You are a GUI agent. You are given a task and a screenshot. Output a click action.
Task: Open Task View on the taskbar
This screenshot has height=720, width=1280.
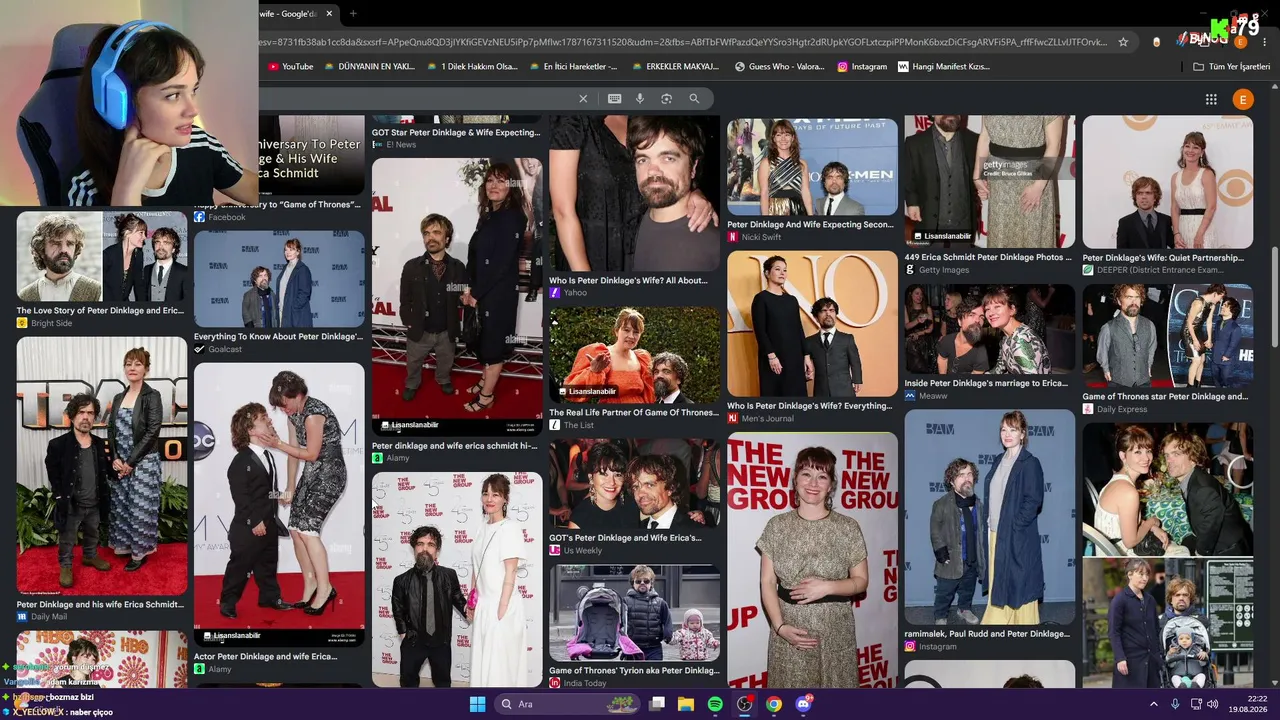pos(657,704)
